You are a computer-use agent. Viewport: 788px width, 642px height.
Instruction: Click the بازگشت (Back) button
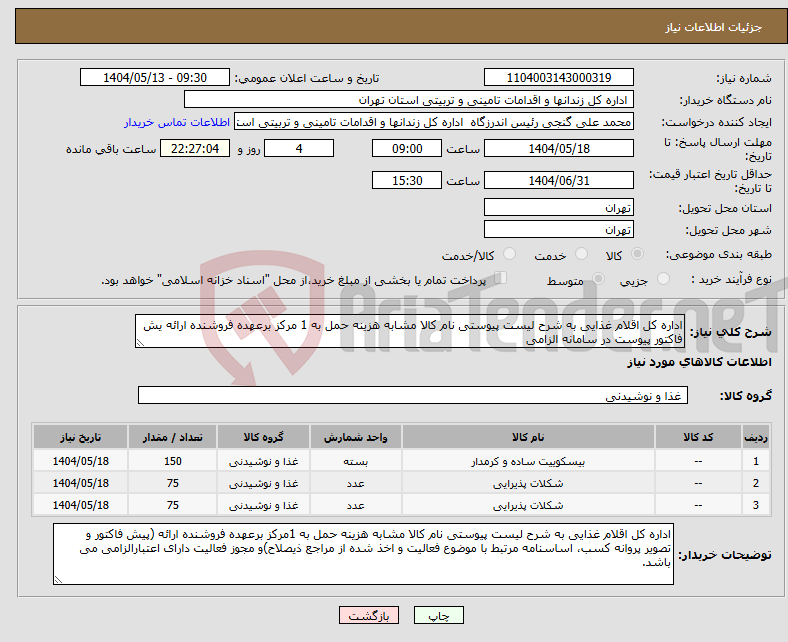369,615
